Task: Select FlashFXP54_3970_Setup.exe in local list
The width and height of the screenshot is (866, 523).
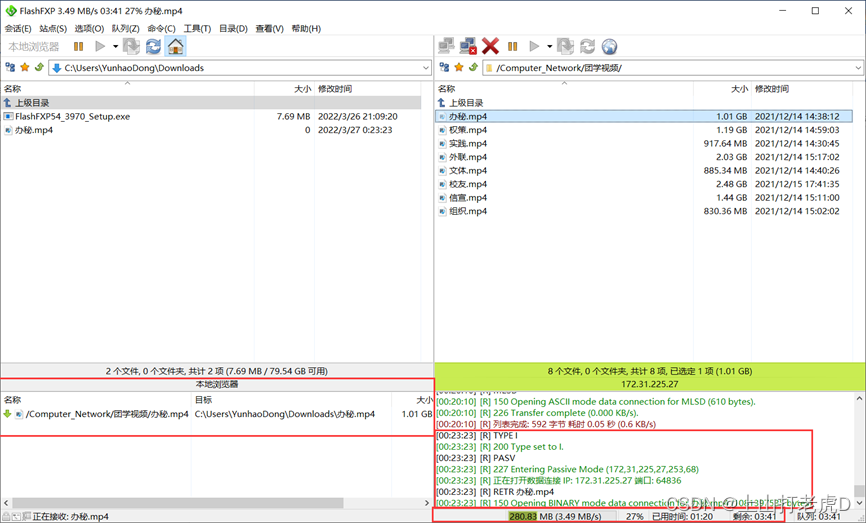Action: (x=72, y=117)
